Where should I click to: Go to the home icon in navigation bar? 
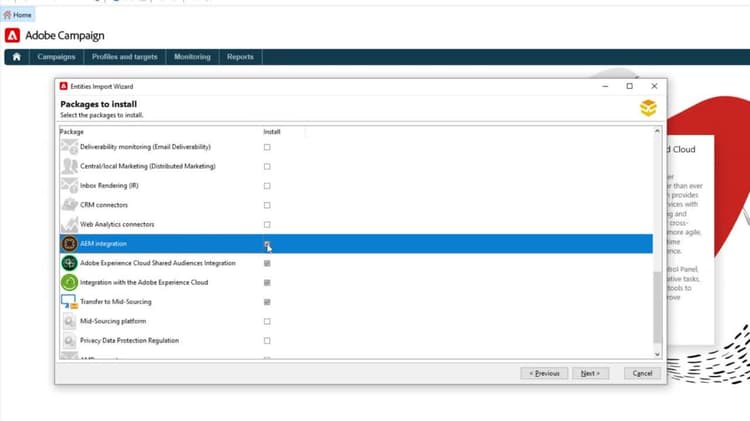[17, 57]
